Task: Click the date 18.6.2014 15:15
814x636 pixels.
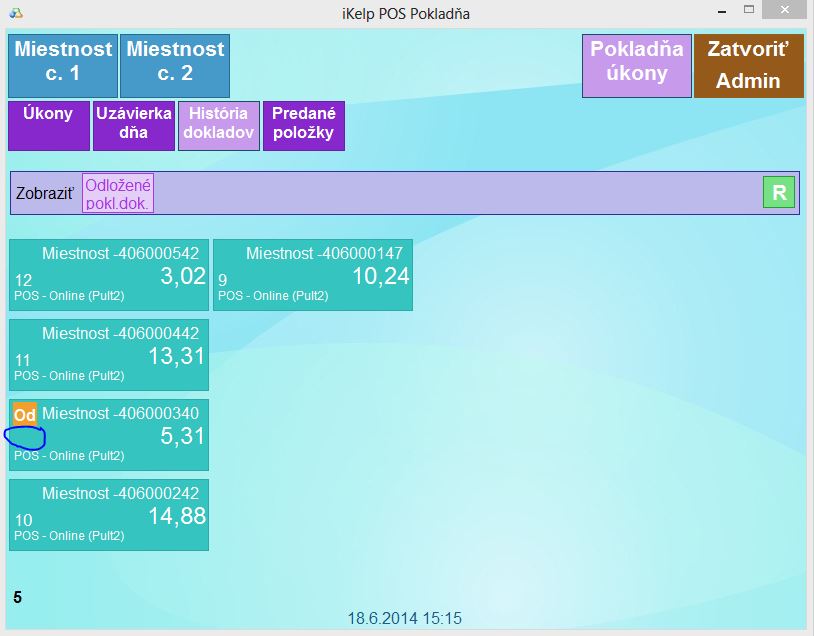Action: click(404, 618)
